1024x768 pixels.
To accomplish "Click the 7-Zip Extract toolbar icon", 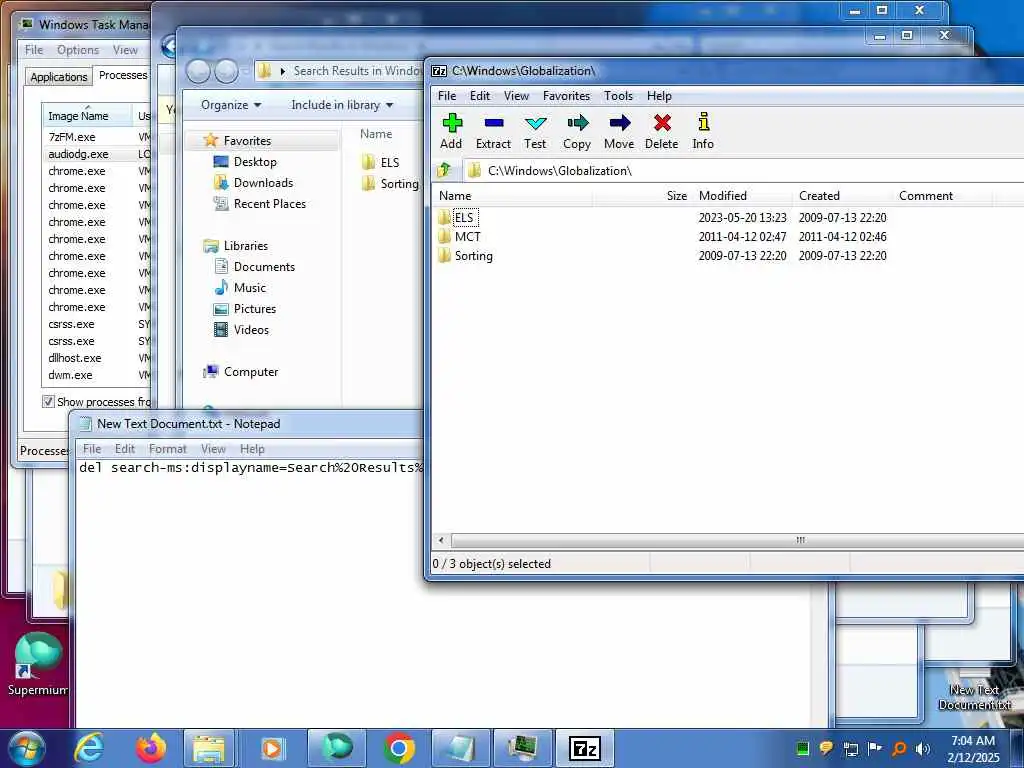I will [494, 123].
